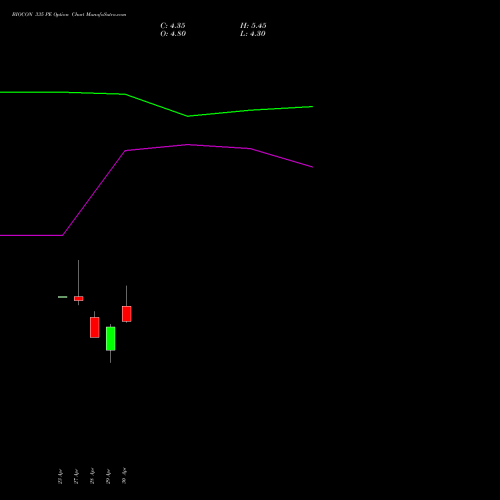Select the 29 Apr date label

pos(108,476)
